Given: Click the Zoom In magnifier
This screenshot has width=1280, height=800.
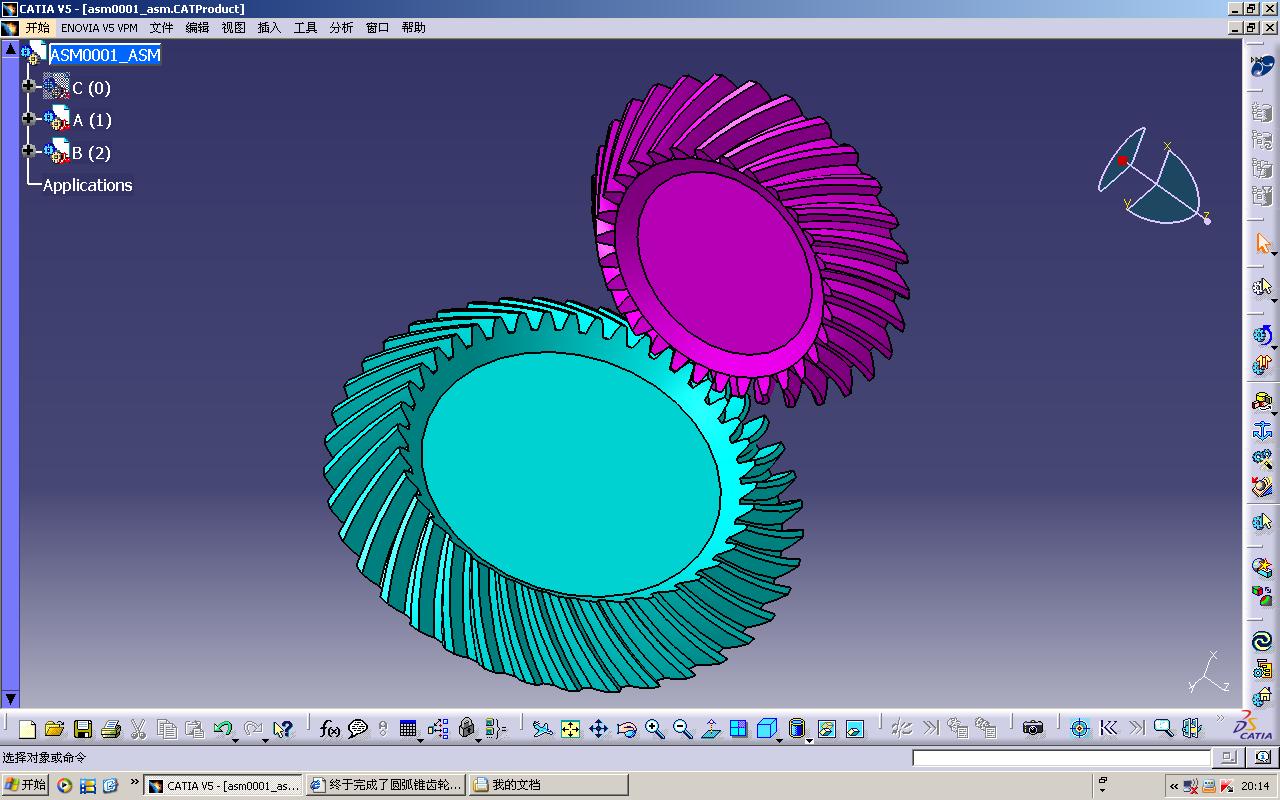Looking at the screenshot, I should point(655,729).
